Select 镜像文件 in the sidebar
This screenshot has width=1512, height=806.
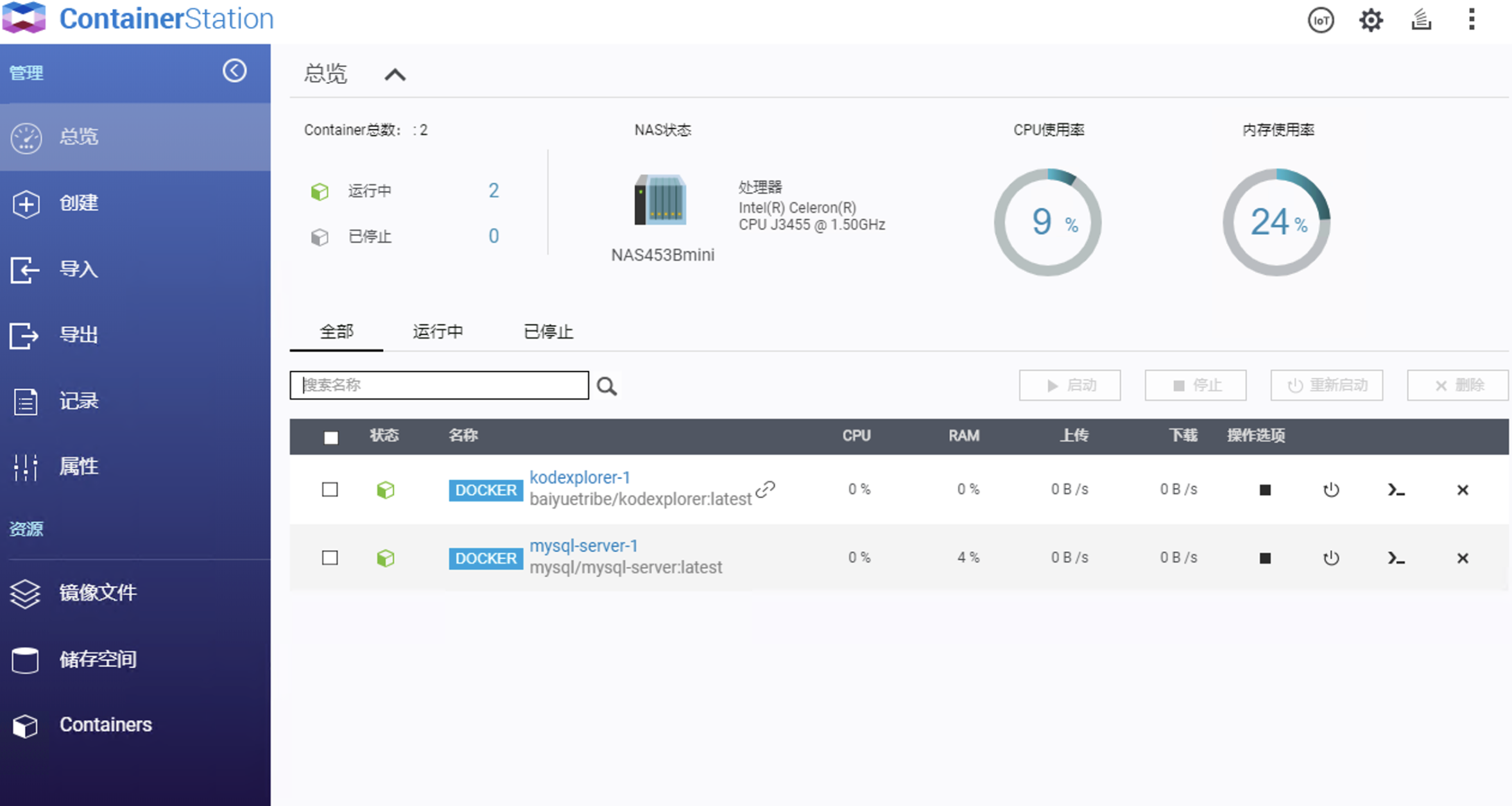[x=96, y=594]
